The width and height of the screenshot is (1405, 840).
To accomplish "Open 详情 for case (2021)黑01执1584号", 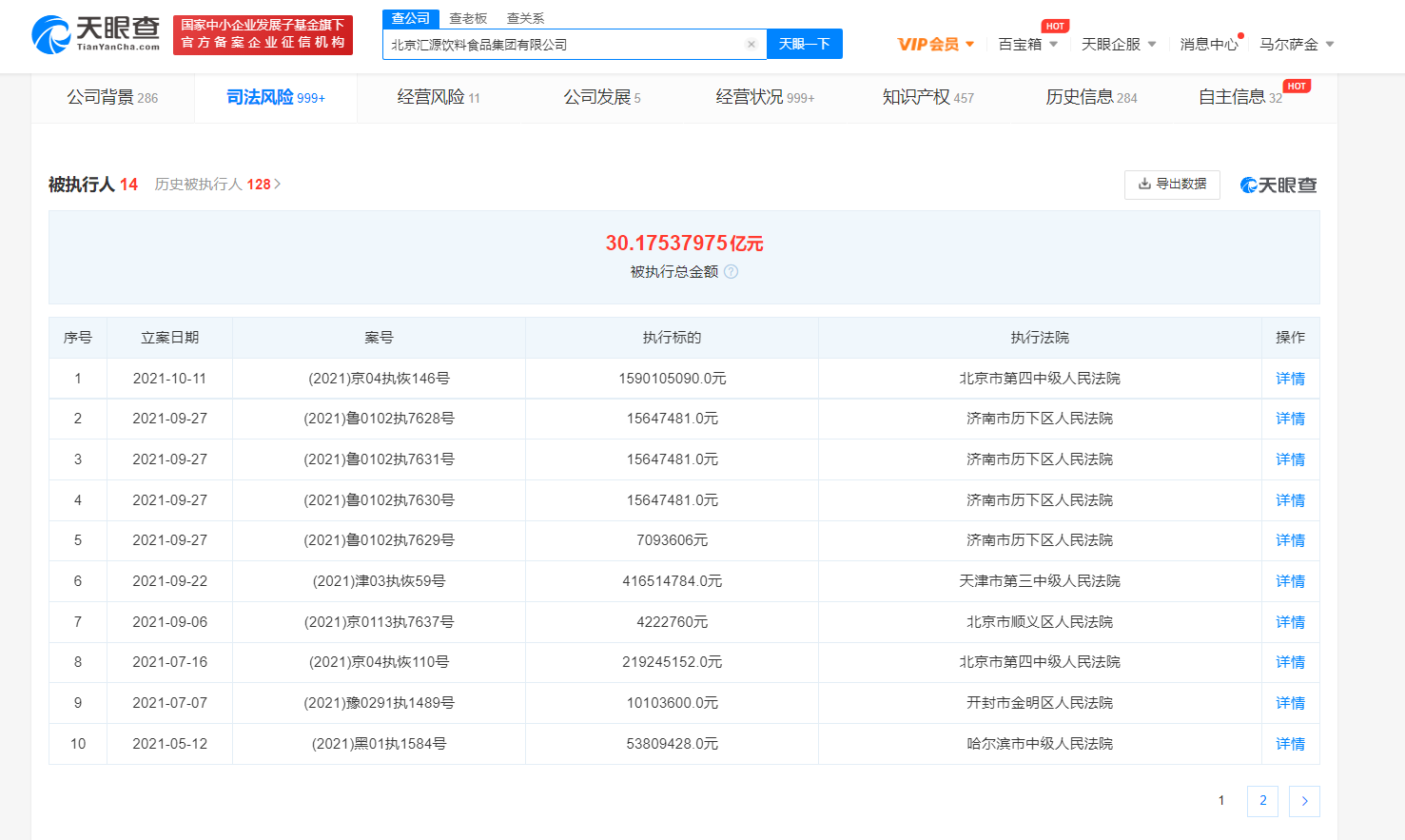I will (1290, 744).
